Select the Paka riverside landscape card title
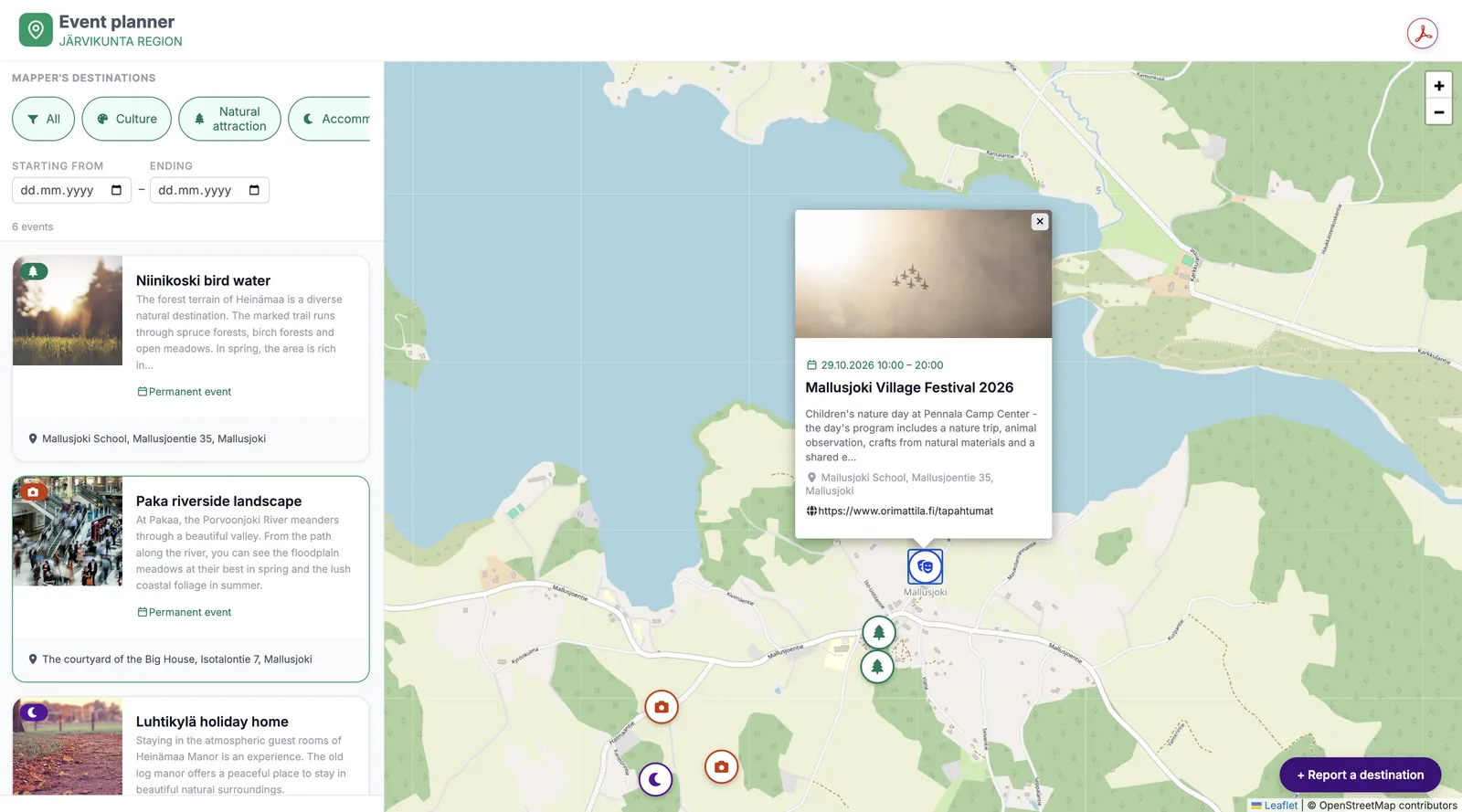1462x812 pixels. [218, 501]
